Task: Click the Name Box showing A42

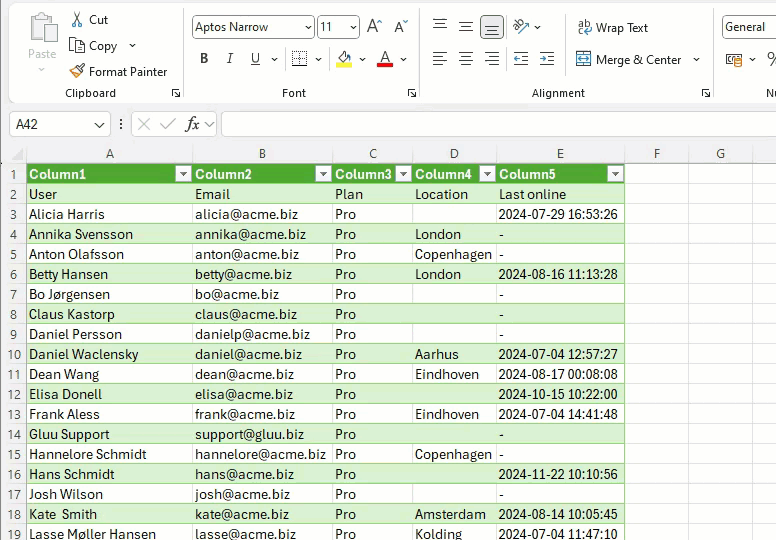Action: (50, 125)
